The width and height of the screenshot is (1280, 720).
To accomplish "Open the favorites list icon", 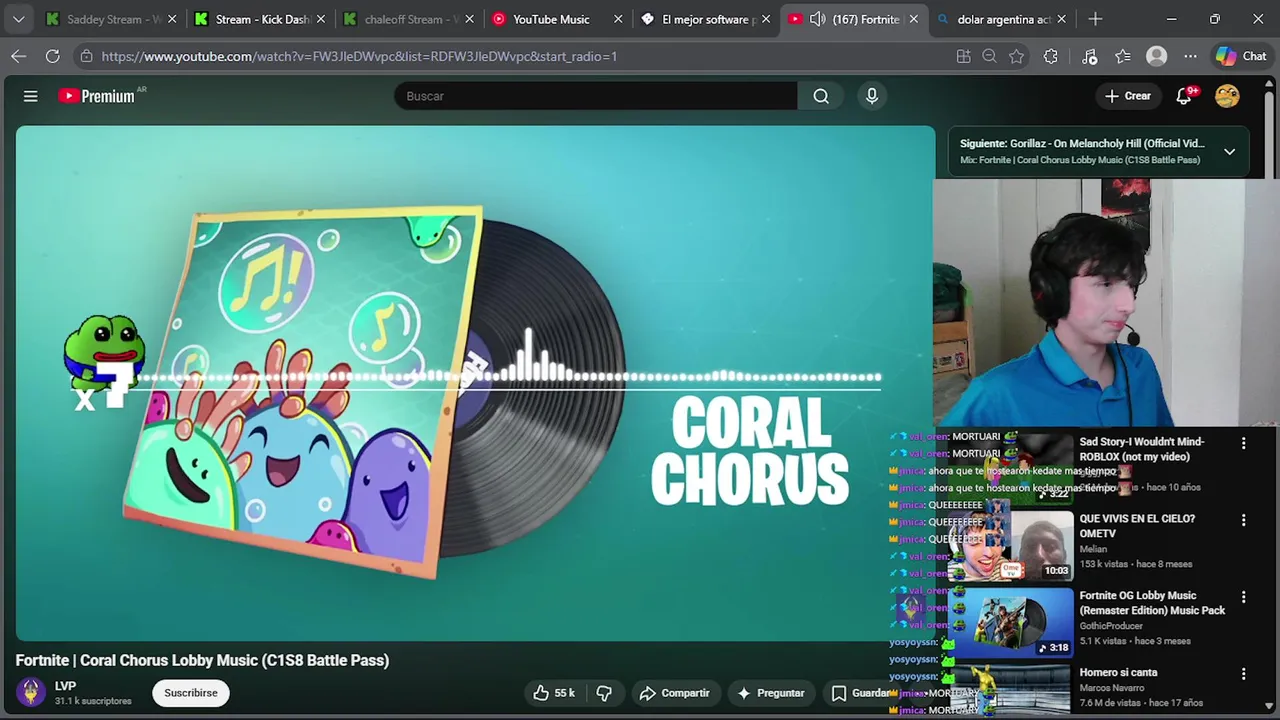I will point(1123,56).
